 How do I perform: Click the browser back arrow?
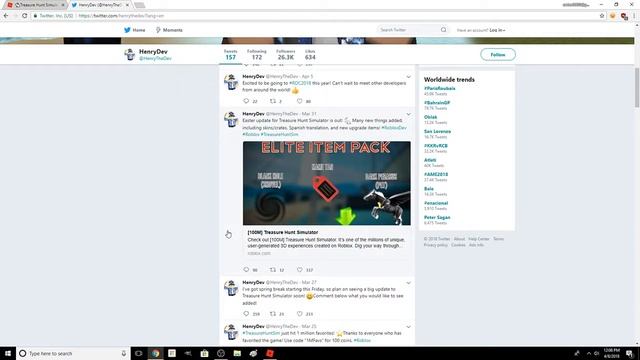tap(6, 16)
